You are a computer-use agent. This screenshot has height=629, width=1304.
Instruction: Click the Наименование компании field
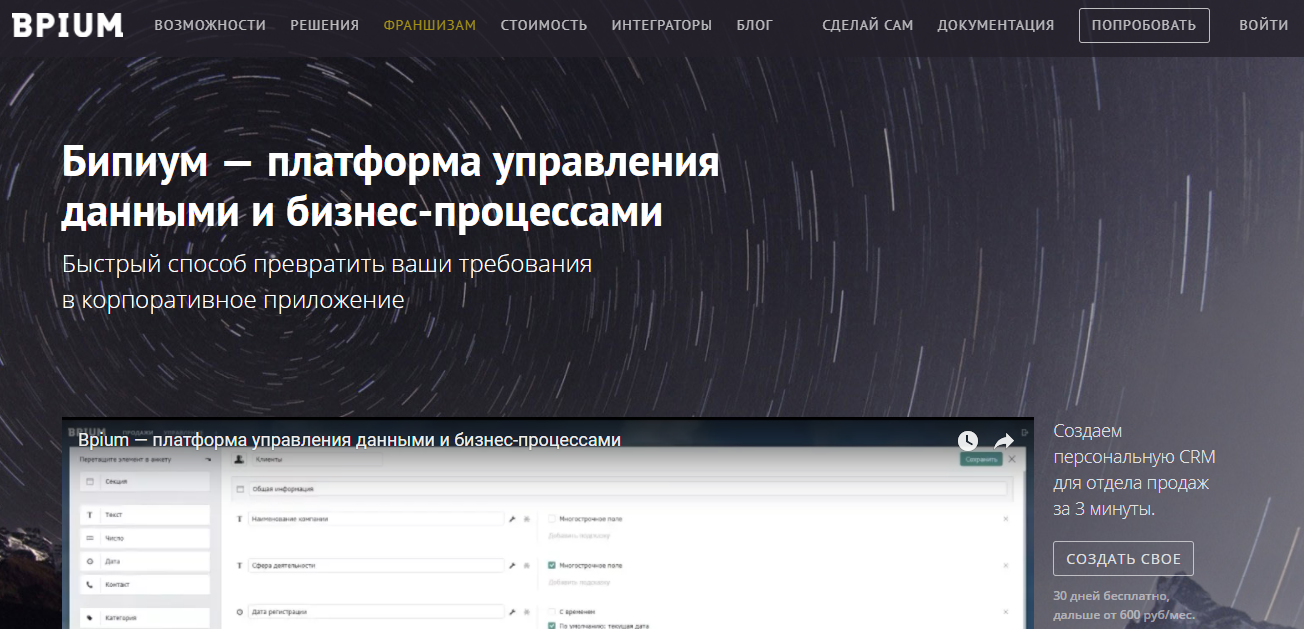point(376,519)
